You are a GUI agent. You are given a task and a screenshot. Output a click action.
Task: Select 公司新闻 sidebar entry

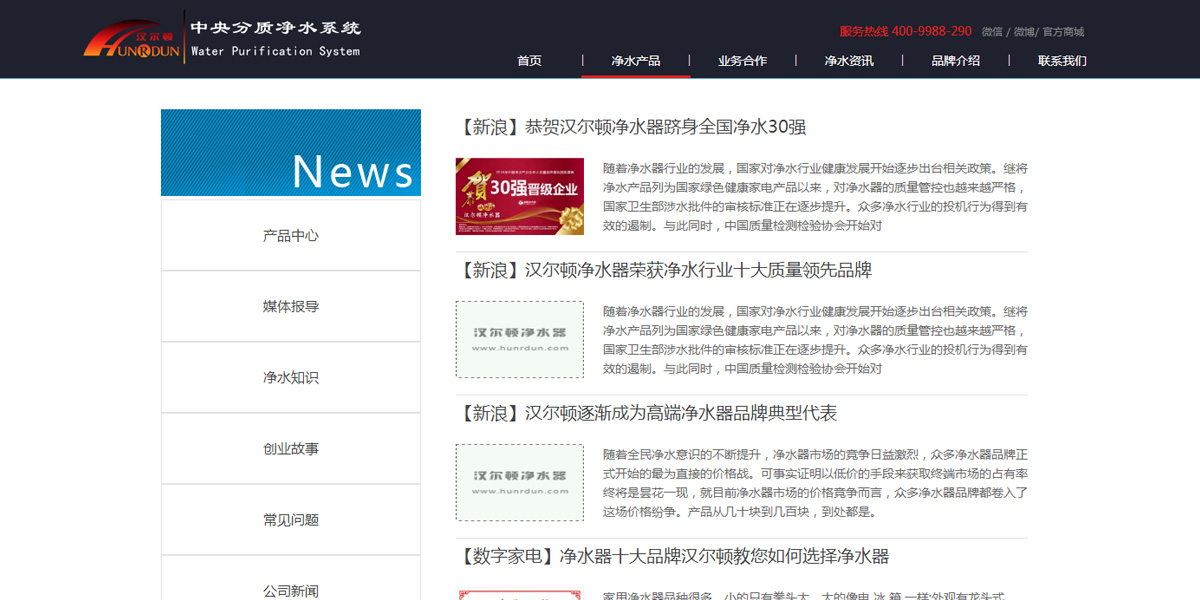tap(291, 591)
